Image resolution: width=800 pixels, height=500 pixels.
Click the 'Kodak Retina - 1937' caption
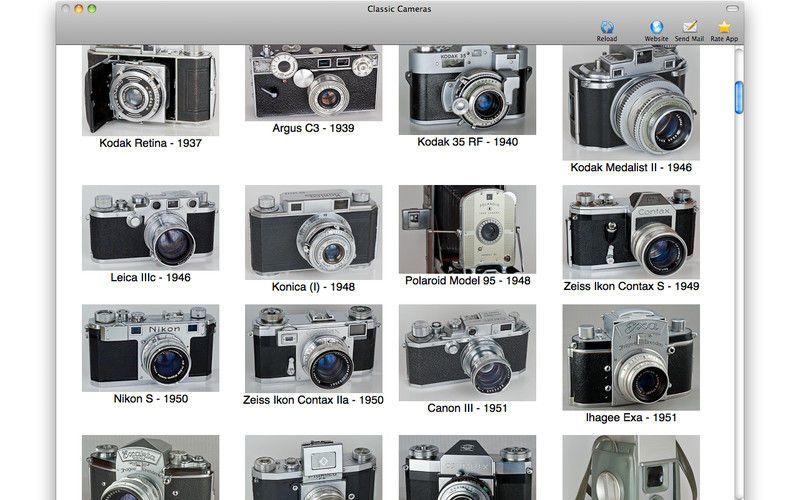point(151,143)
